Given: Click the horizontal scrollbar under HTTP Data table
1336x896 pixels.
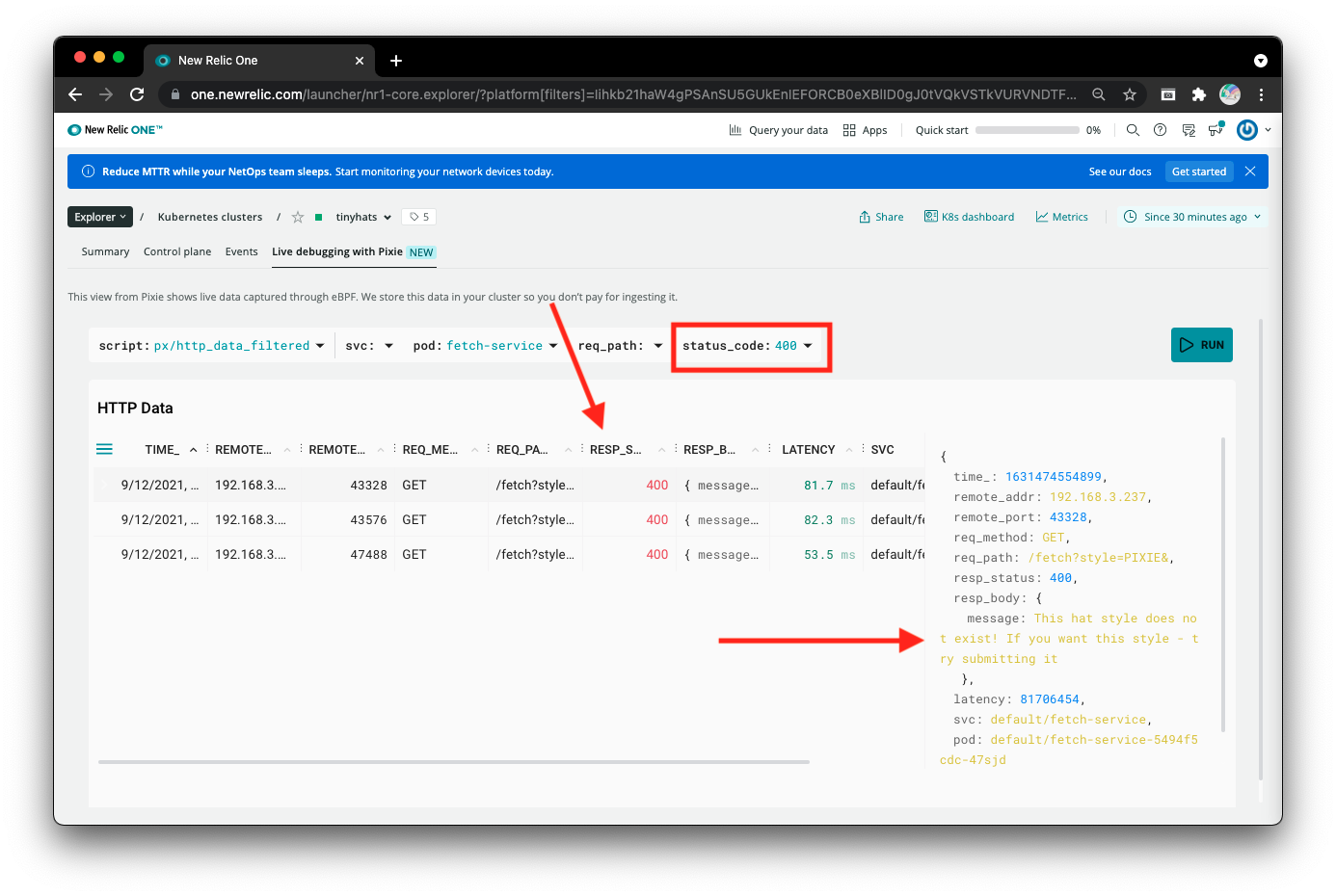Looking at the screenshot, I should [453, 762].
